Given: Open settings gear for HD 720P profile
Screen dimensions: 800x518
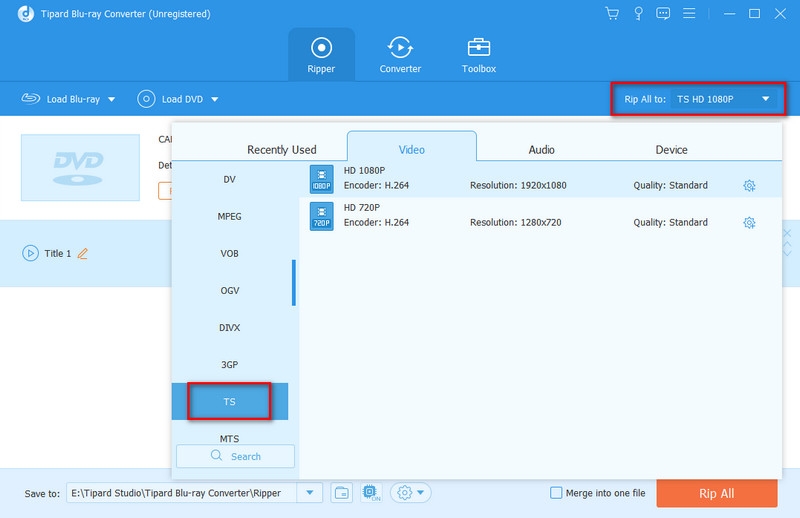Looking at the screenshot, I should [x=749, y=223].
